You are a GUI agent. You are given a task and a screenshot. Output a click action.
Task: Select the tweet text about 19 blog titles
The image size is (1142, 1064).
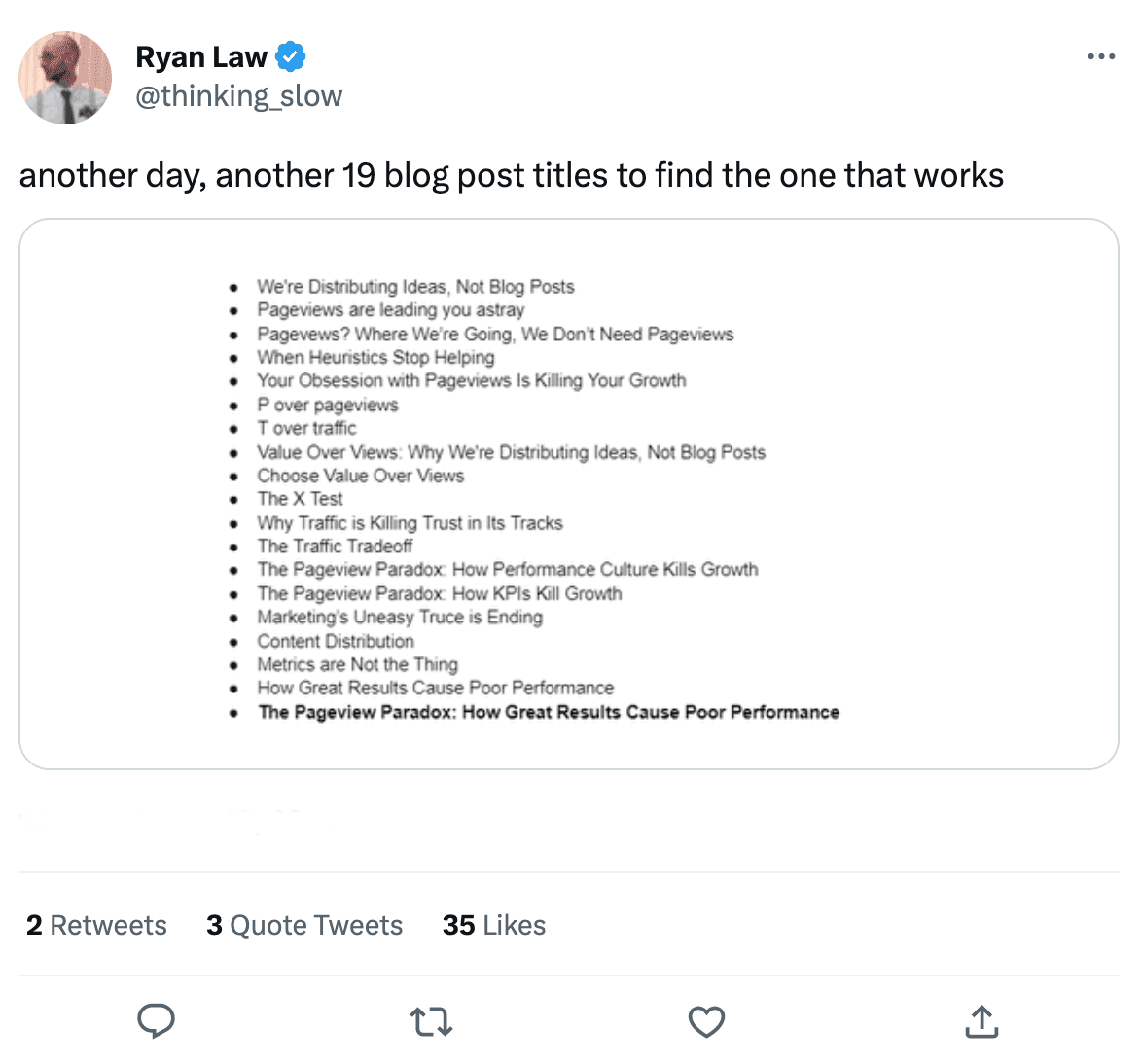tap(513, 175)
